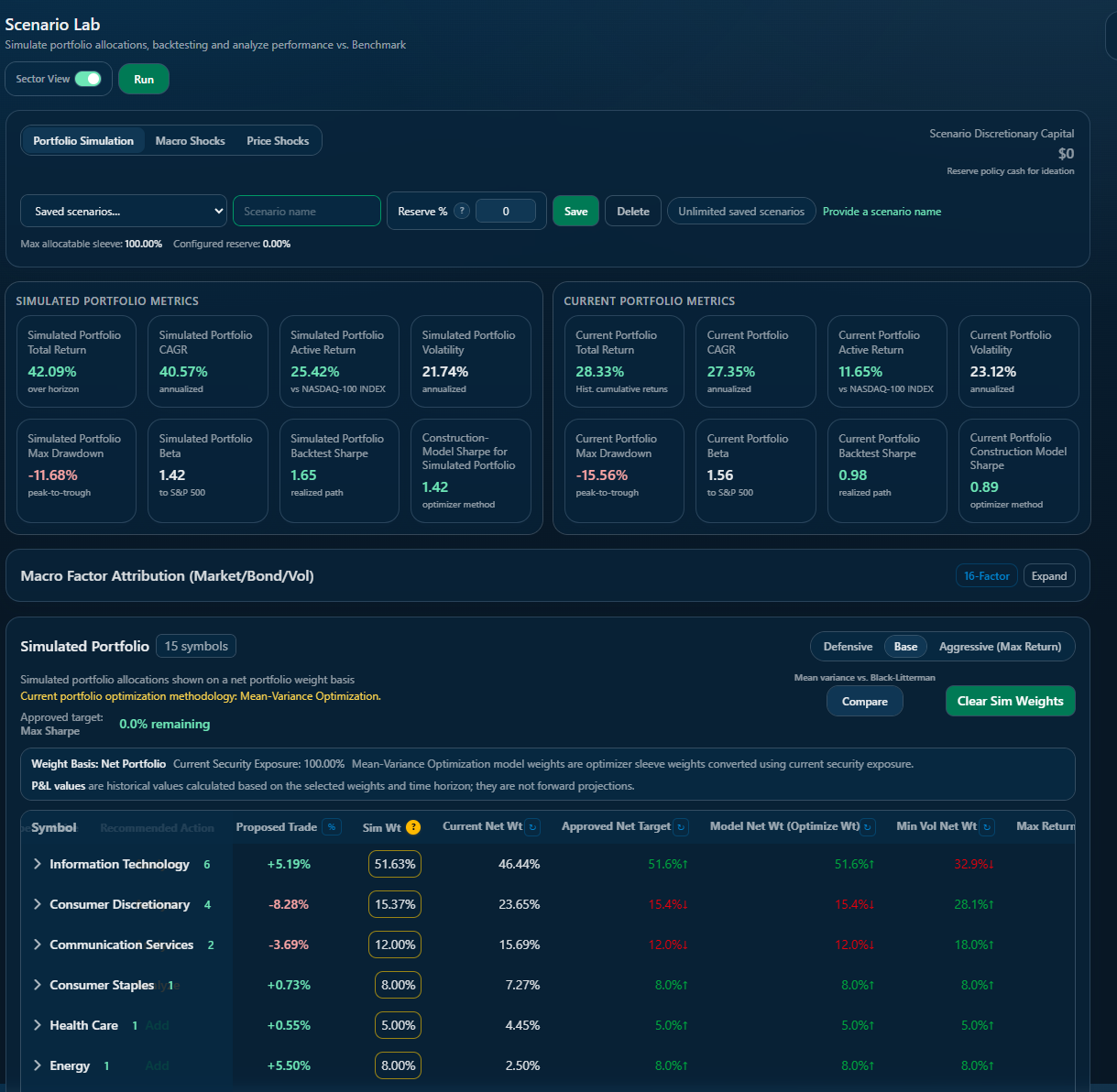Click the percent icon beside Proposed Trade
1117x1092 pixels.
pos(332,827)
